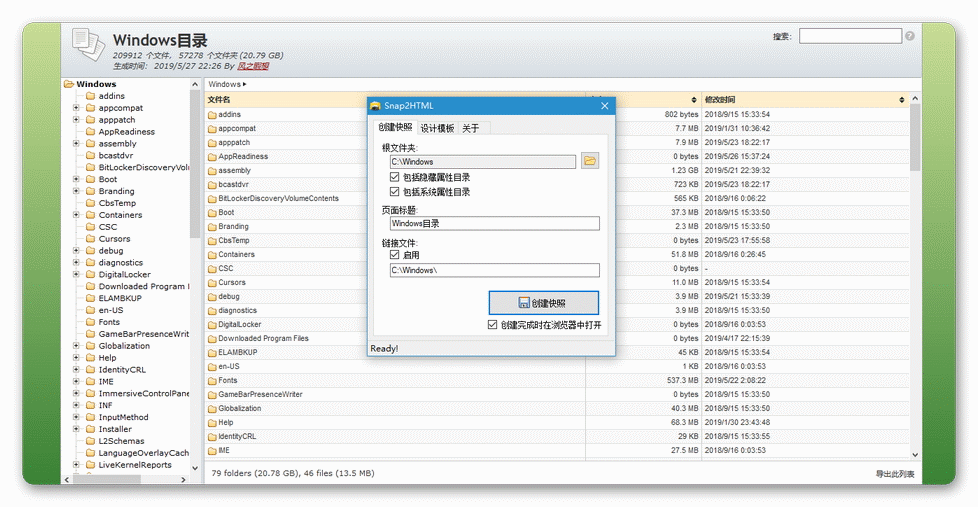Click the folder icon of Cursors in the file list

(x=212, y=282)
